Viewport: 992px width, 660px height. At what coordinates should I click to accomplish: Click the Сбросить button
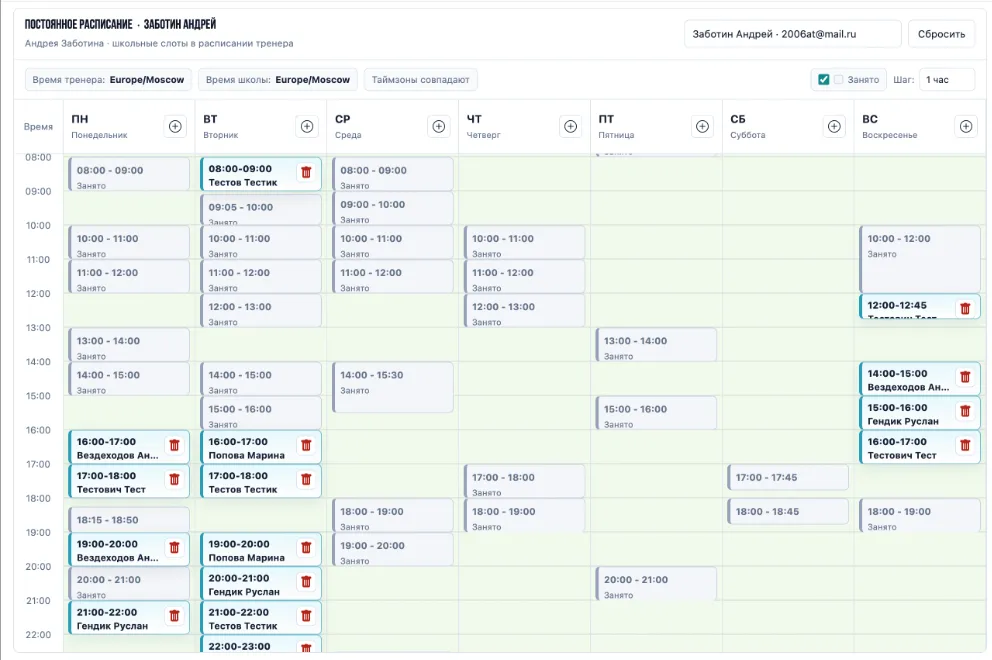tap(941, 34)
